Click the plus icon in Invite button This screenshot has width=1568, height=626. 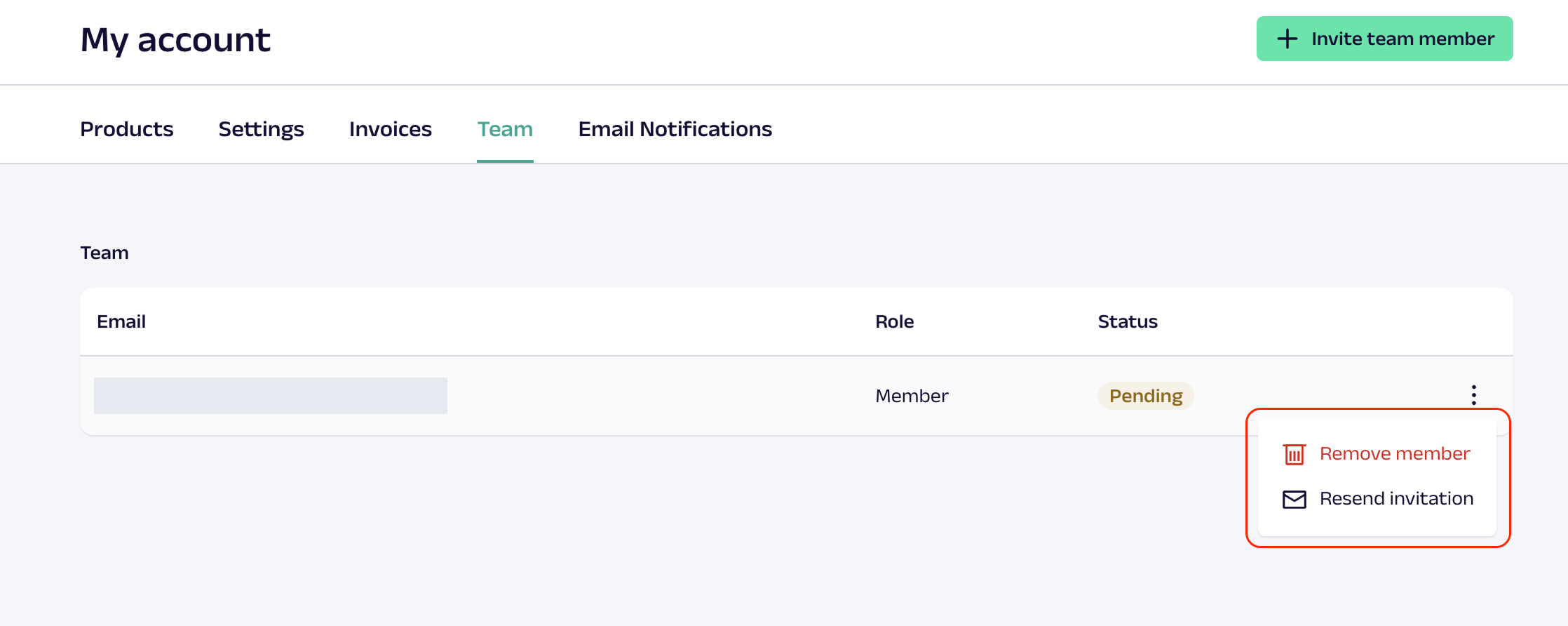[1287, 39]
